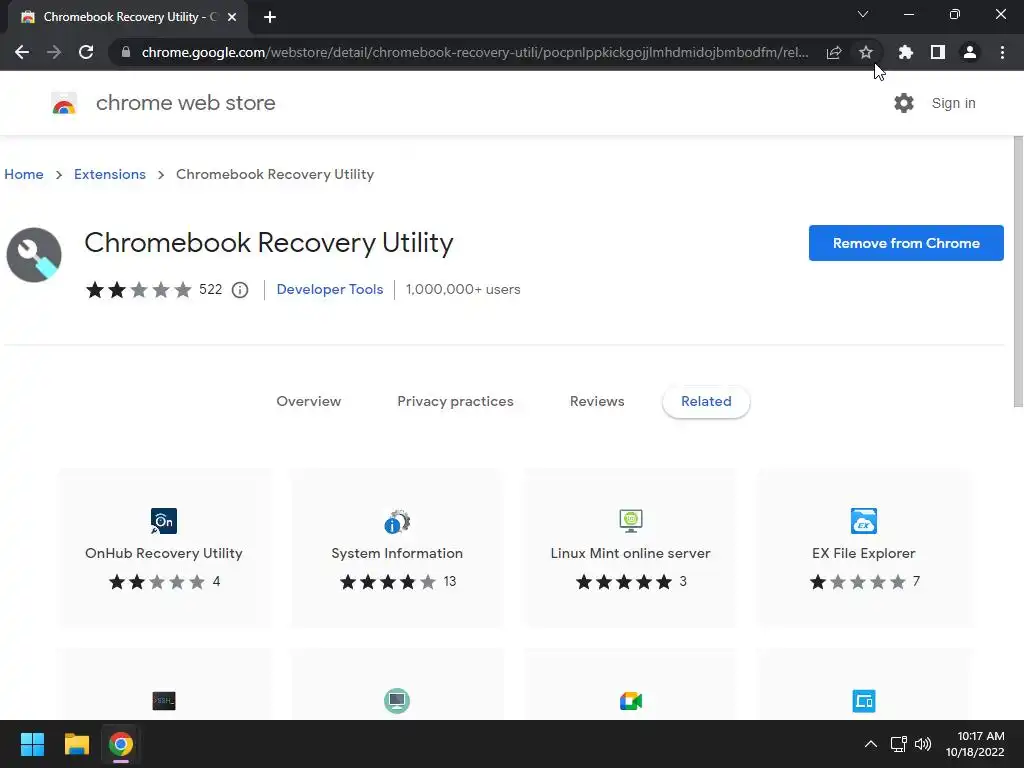Image resolution: width=1024 pixels, height=768 pixels.
Task: Click the page vertical scrollbar thumb
Action: coord(1017,272)
